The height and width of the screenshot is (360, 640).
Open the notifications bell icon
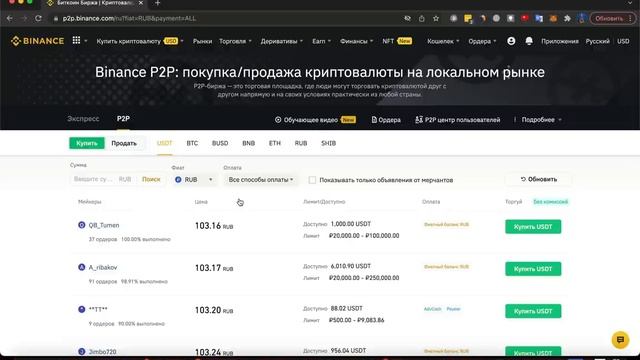pyautogui.click(x=529, y=41)
